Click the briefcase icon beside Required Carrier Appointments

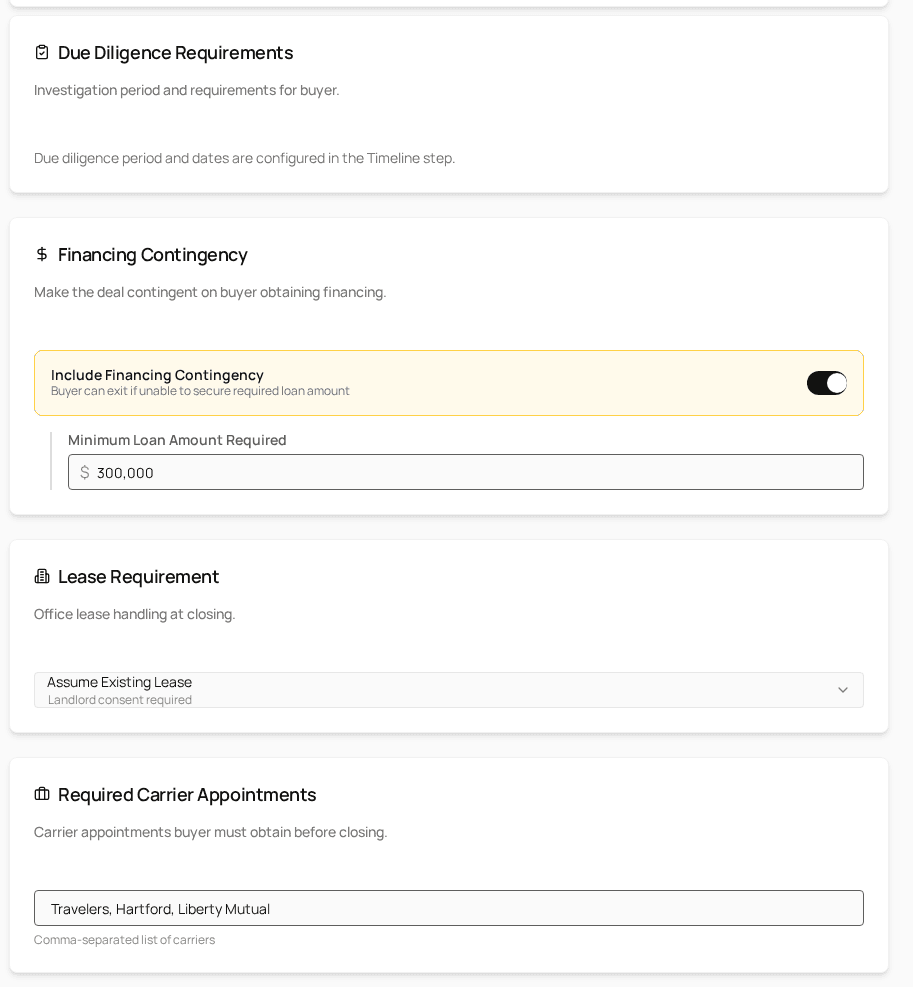coord(42,794)
